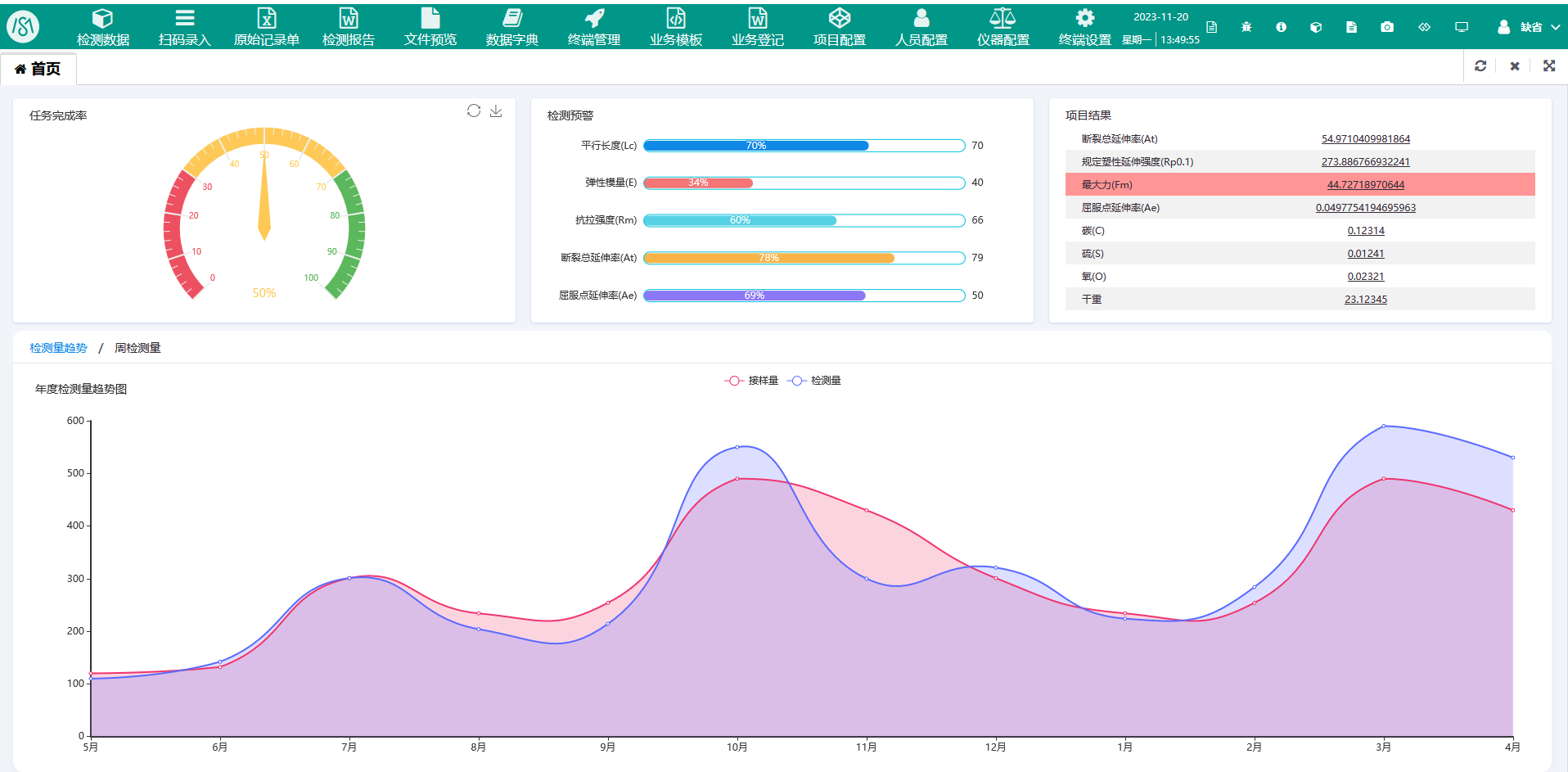Viewport: 1568px width, 772px height.
Task: Refresh the 任务完成率 gauge chart
Action: click(474, 111)
